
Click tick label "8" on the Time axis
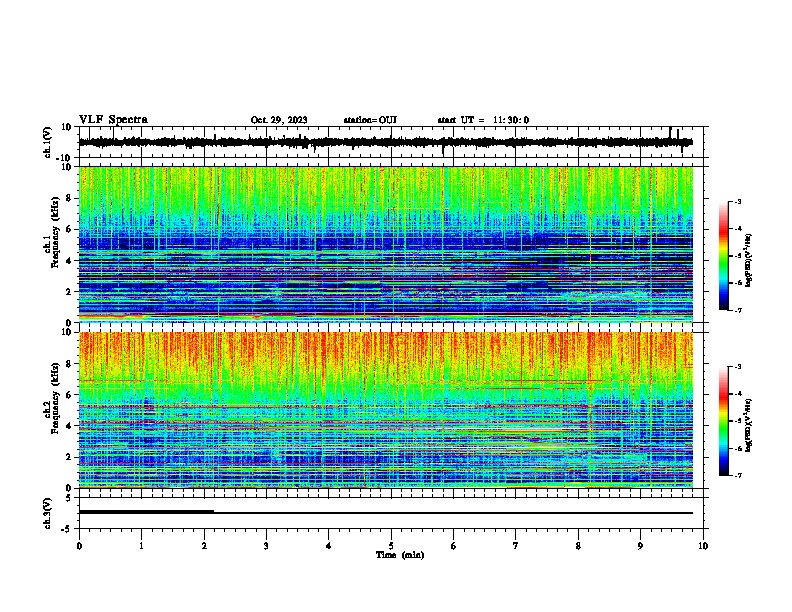[578, 546]
